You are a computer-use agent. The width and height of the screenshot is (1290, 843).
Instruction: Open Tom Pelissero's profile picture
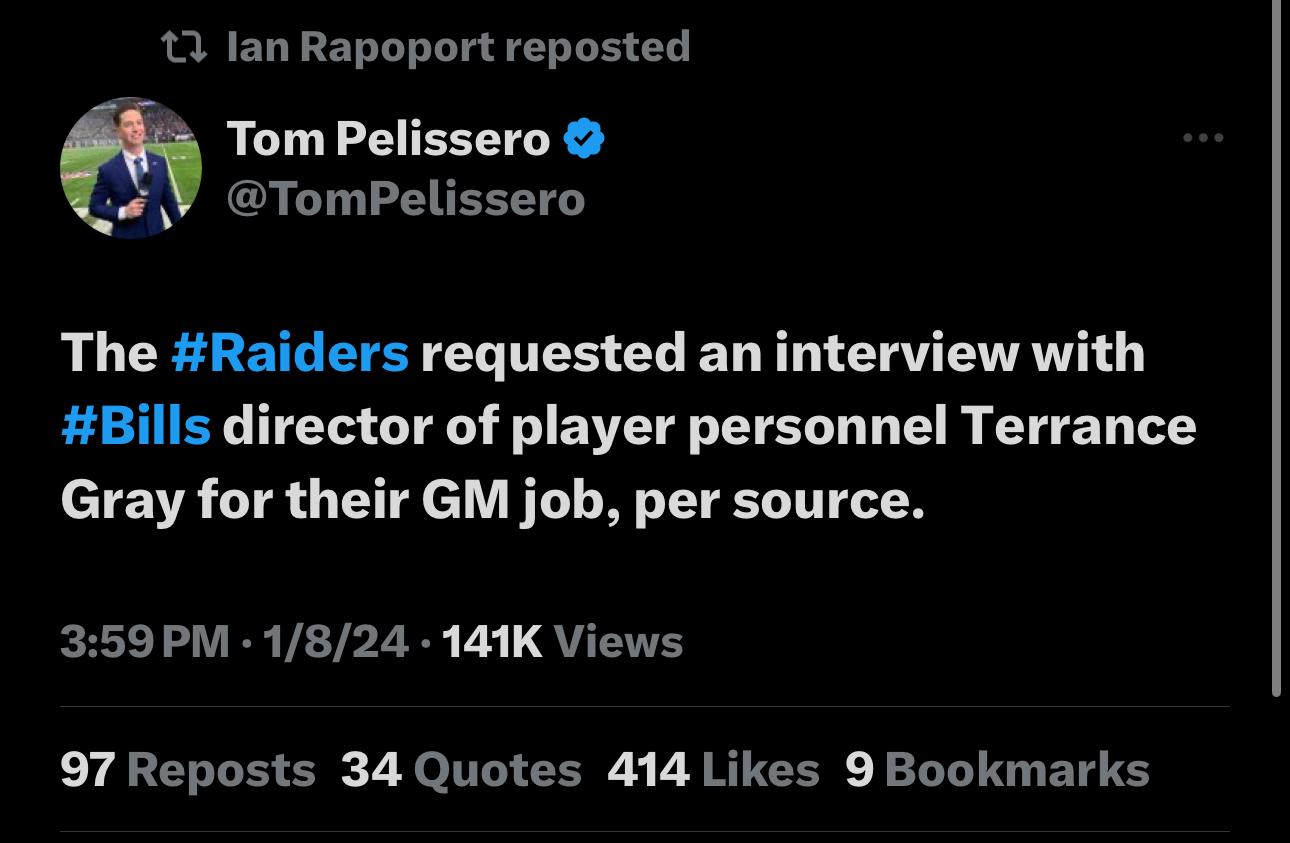coord(131,168)
